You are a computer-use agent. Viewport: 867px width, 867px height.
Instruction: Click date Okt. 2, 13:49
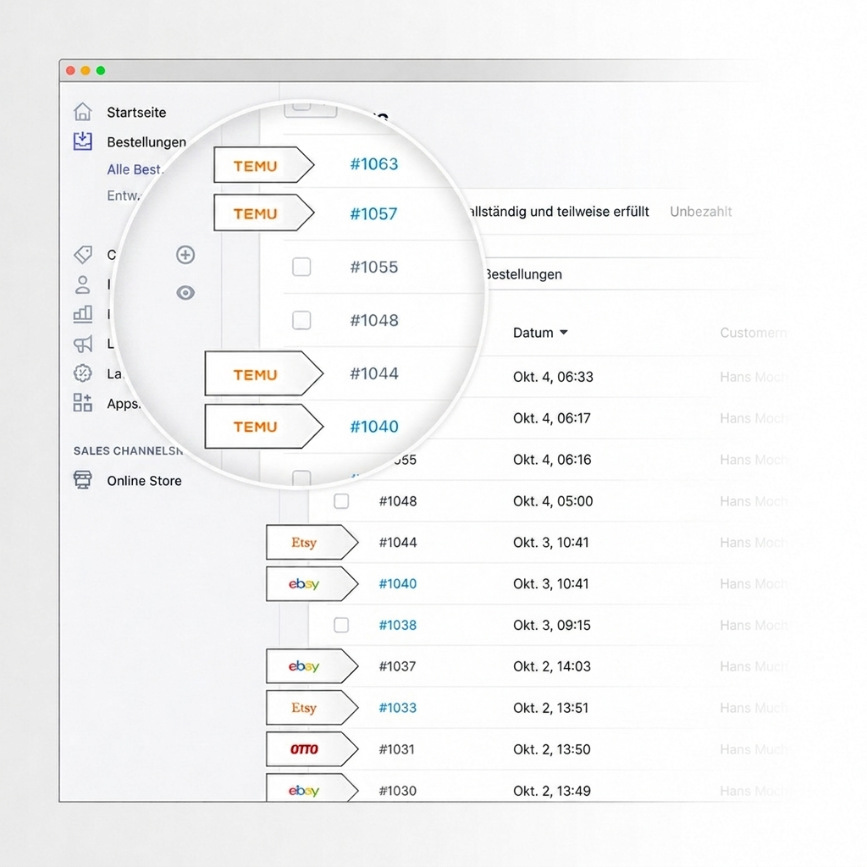click(x=552, y=791)
